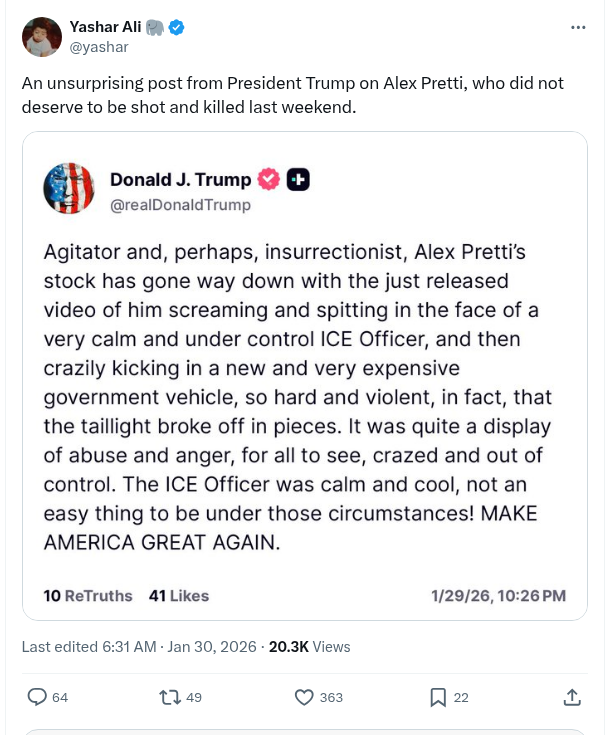Screen dimensions: 608x735
Task: Open Donald J. Trump's flag avatar
Action: click(70, 189)
